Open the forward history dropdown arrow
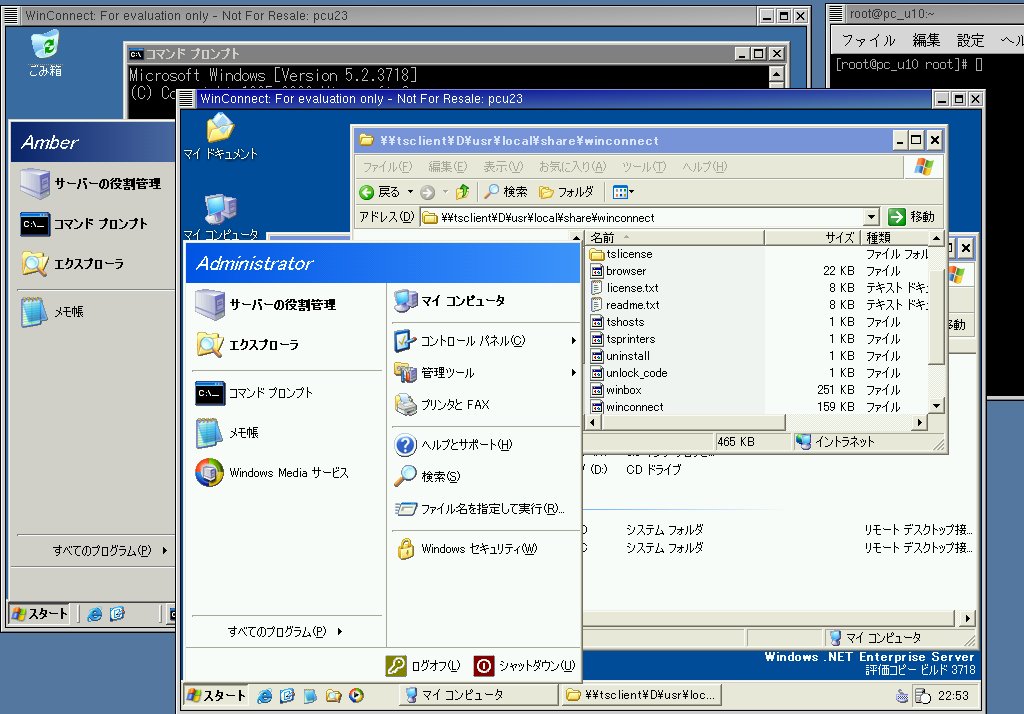The height and width of the screenshot is (714, 1024). (x=445, y=191)
